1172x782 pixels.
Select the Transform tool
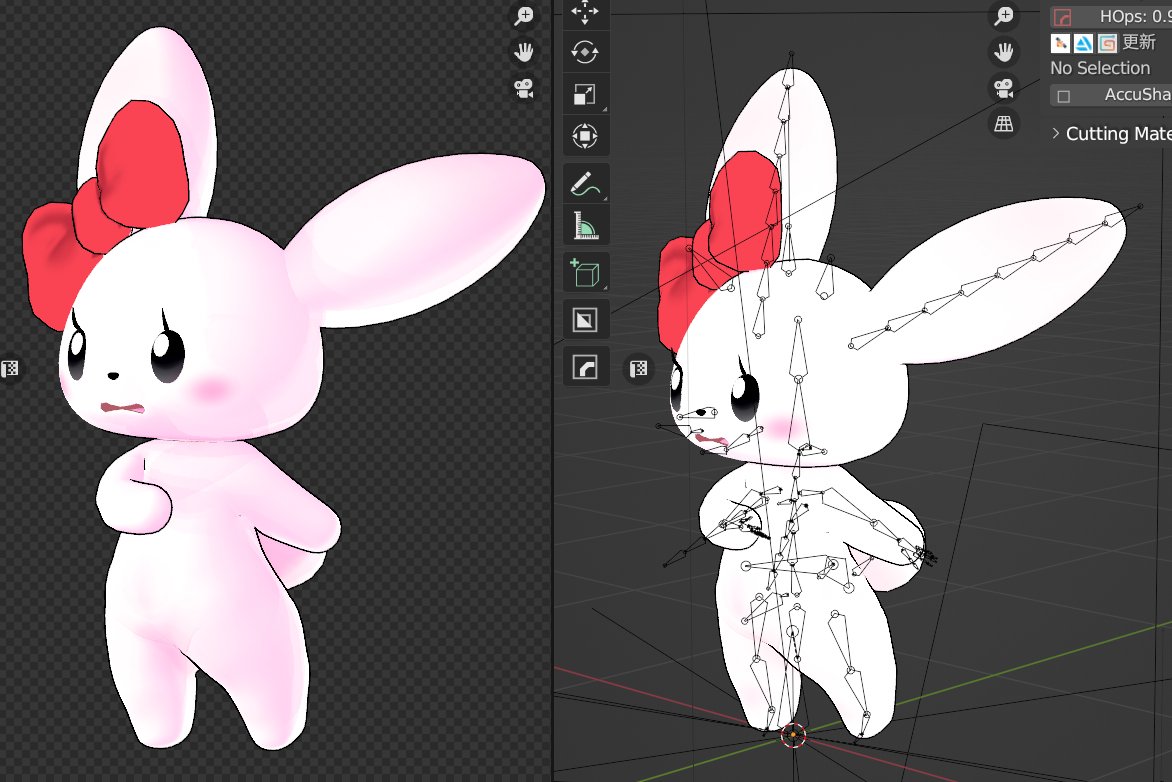point(585,136)
